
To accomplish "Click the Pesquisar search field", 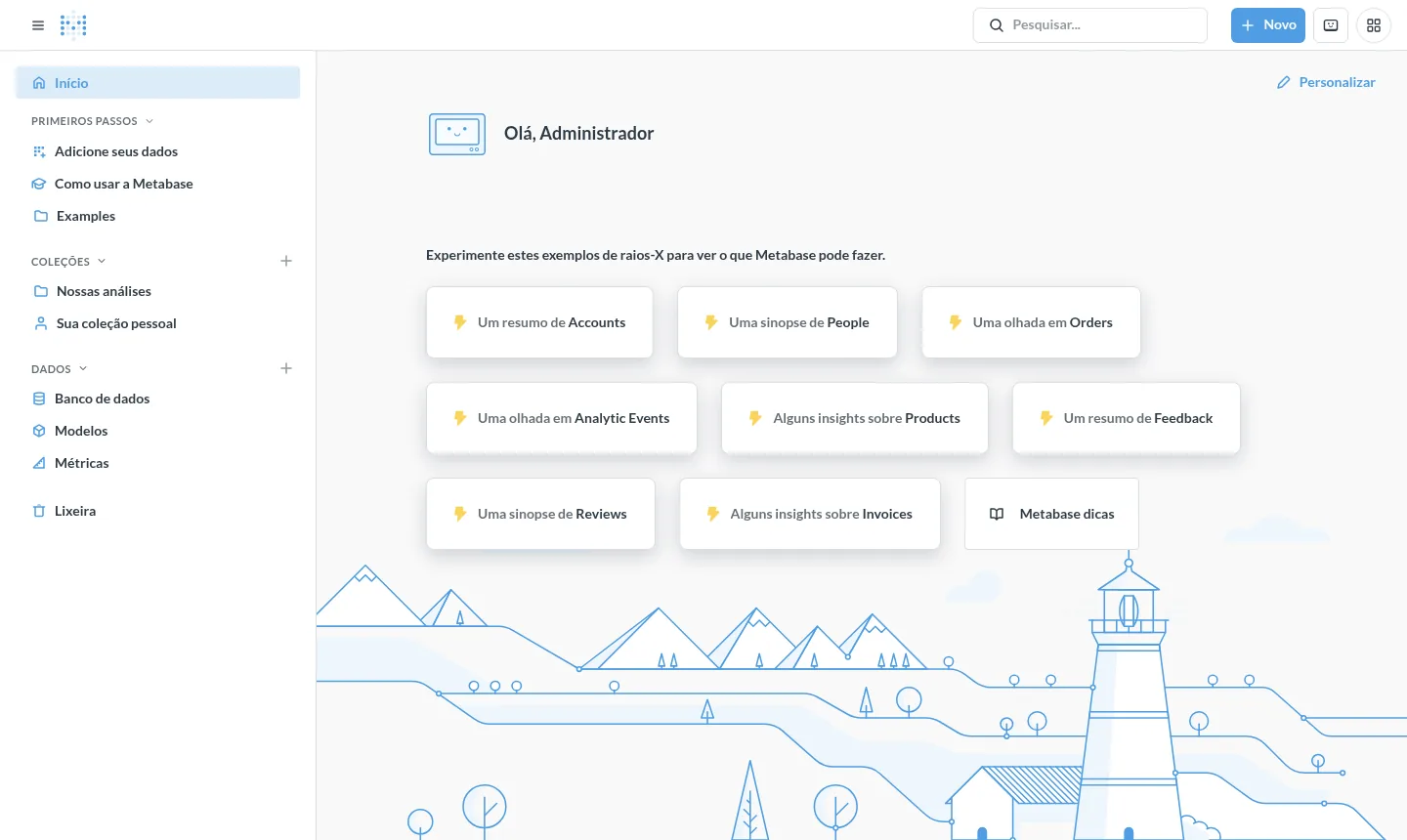I will click(x=1090, y=25).
